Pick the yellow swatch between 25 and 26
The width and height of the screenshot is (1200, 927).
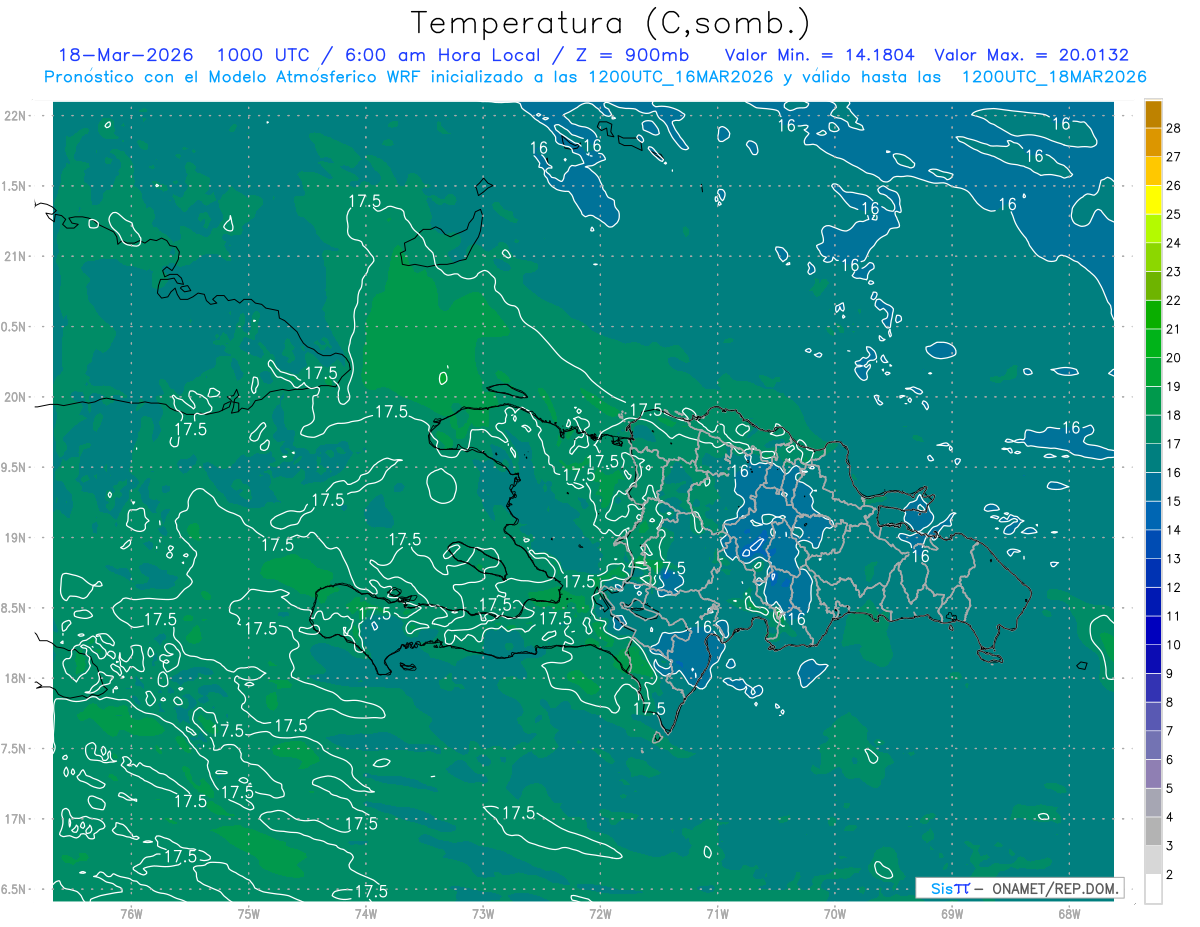click(1153, 200)
